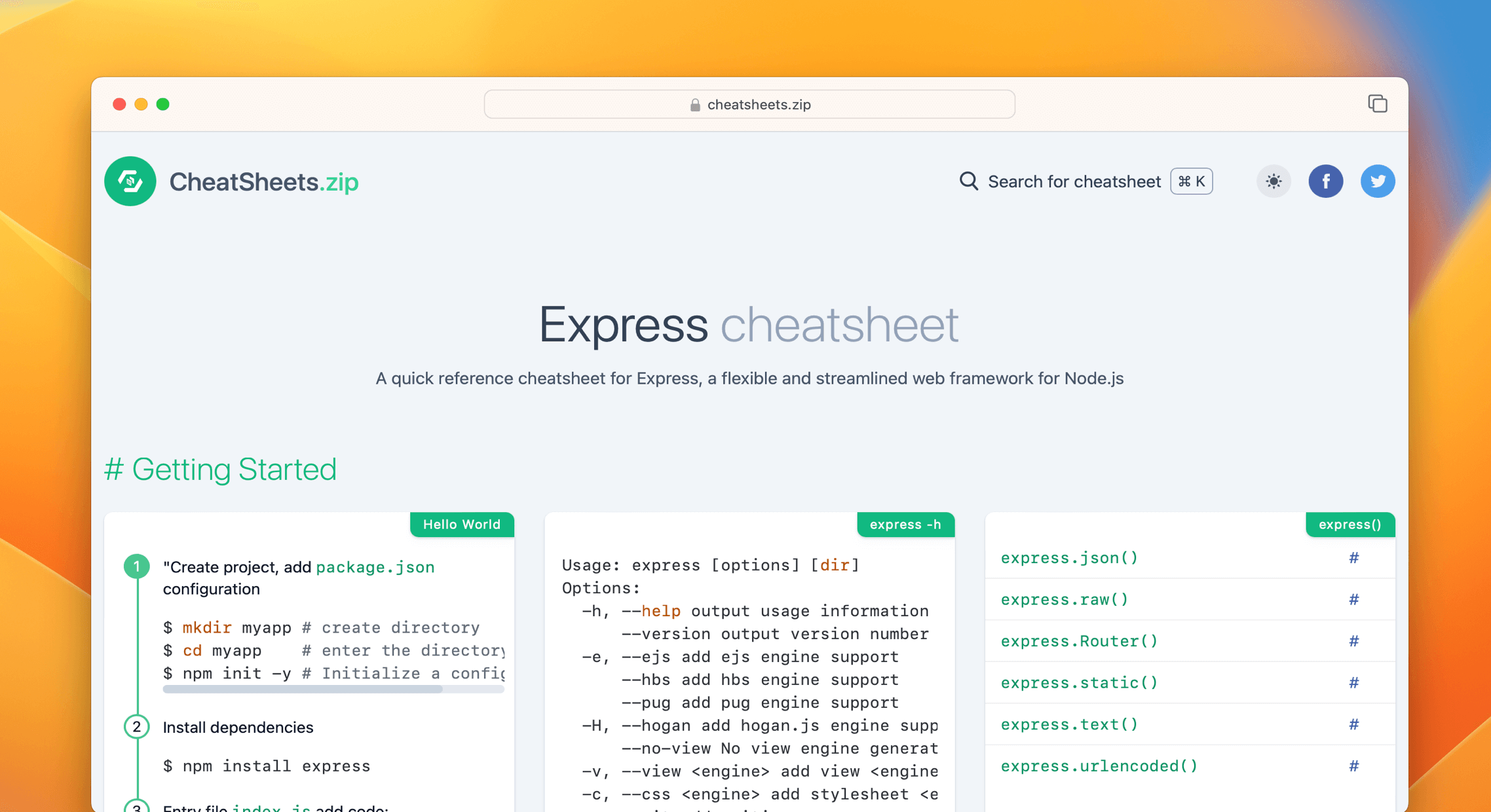This screenshot has height=812, width=1491.
Task: Open the express.static() link
Action: (1079, 683)
